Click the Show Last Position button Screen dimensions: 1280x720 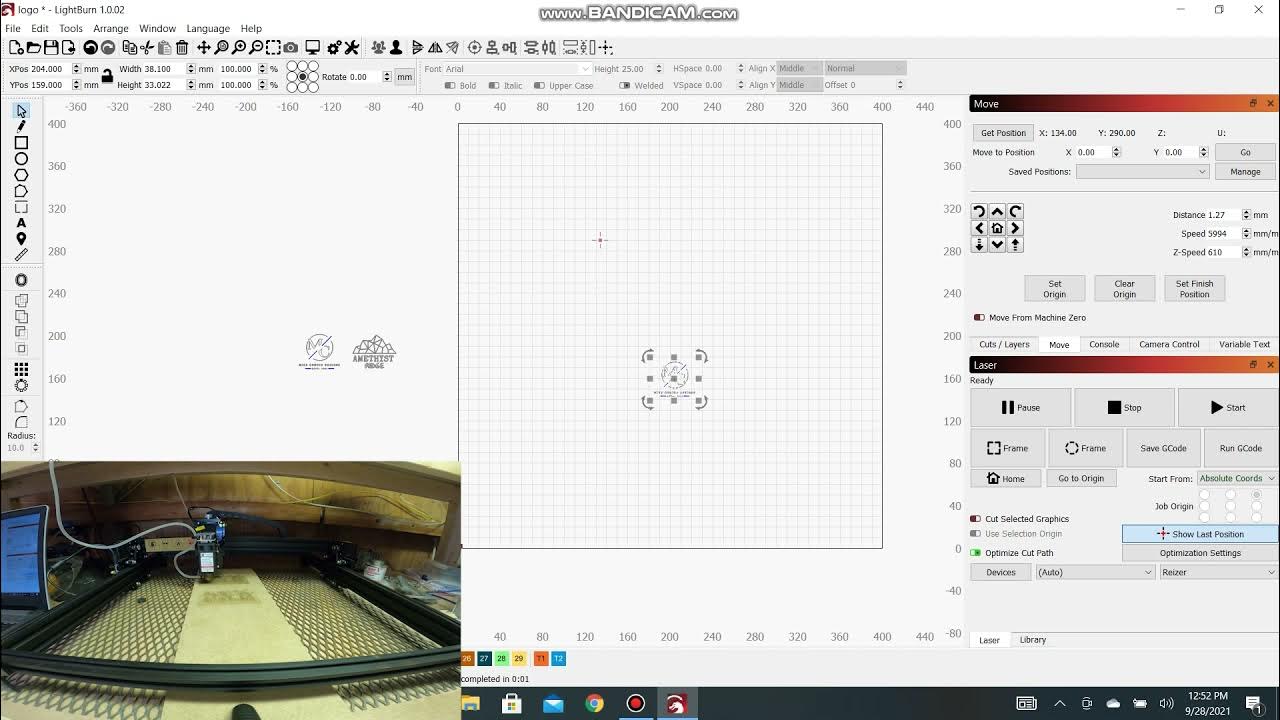point(1200,534)
